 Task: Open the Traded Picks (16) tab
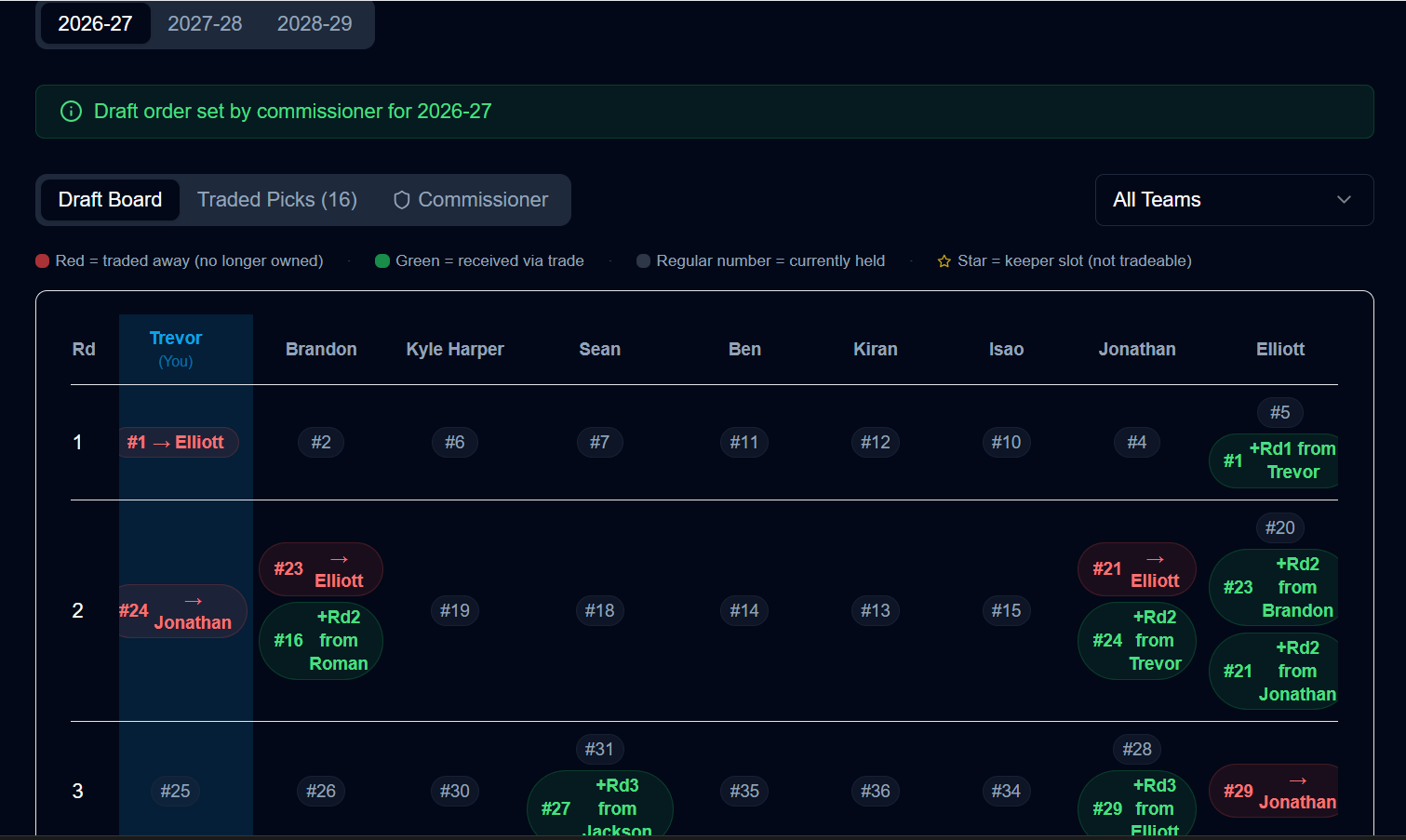pos(277,200)
